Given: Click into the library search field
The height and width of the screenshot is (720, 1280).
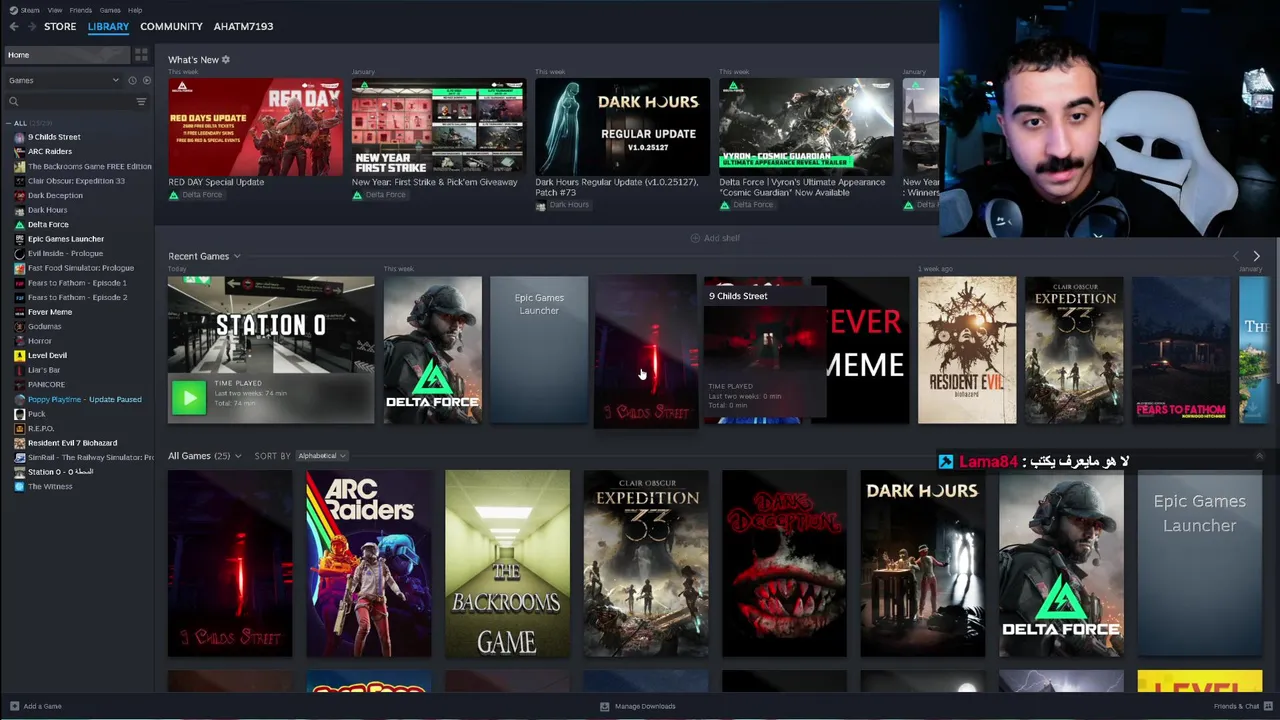Looking at the screenshot, I should pos(75,102).
